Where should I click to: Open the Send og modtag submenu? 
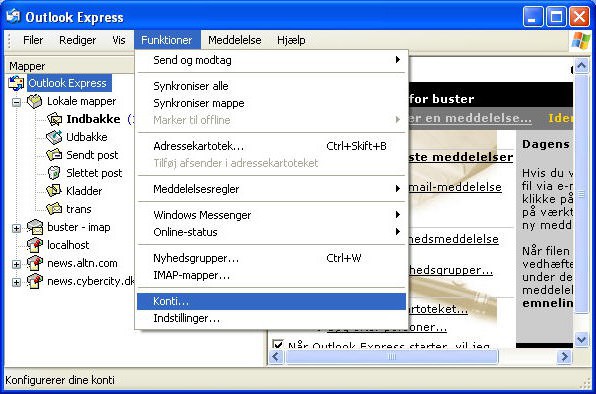coord(271,60)
